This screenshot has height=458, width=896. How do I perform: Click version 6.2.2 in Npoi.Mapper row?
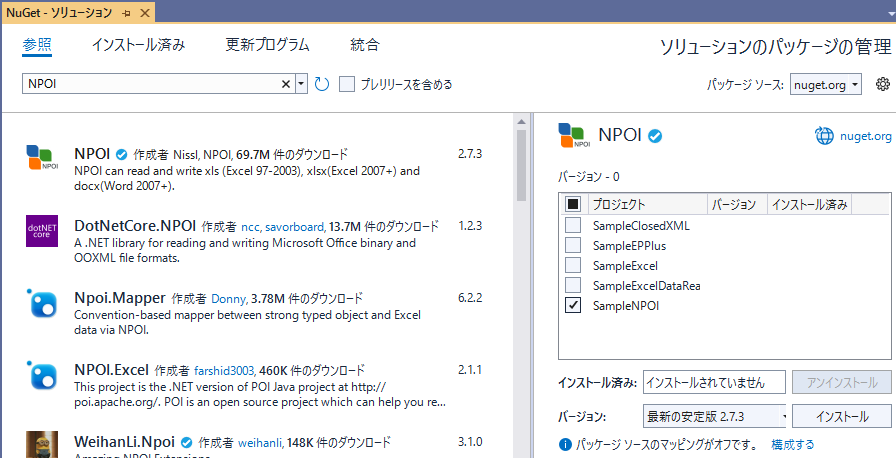pos(470,298)
